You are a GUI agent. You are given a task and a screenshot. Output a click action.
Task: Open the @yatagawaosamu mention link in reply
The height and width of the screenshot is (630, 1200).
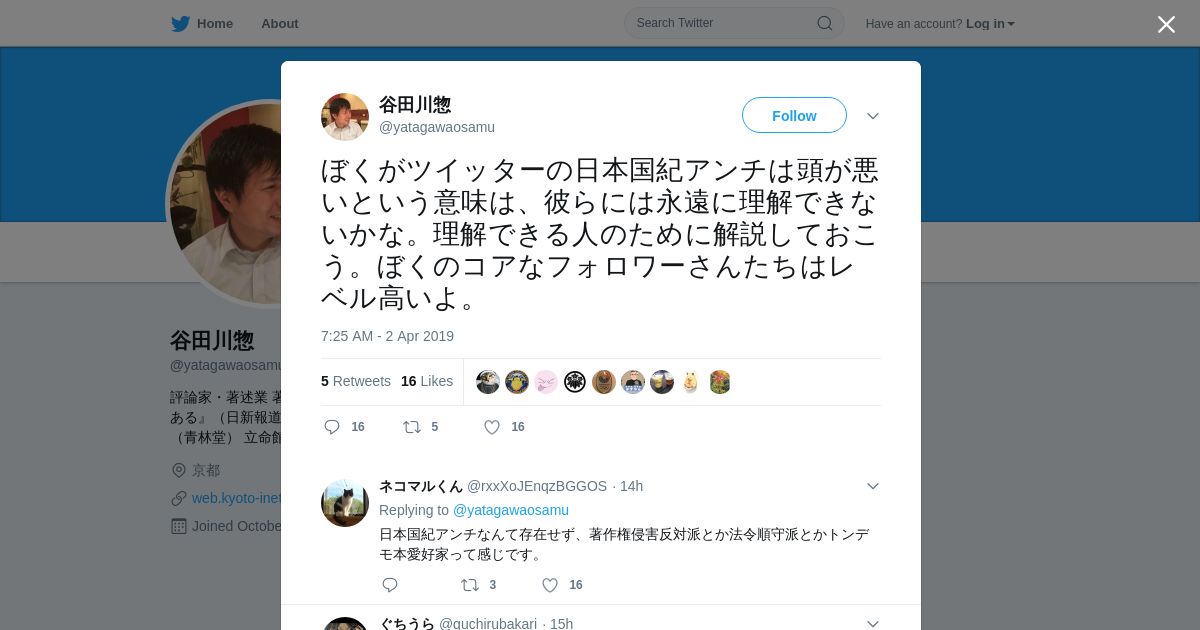pyautogui.click(x=511, y=510)
